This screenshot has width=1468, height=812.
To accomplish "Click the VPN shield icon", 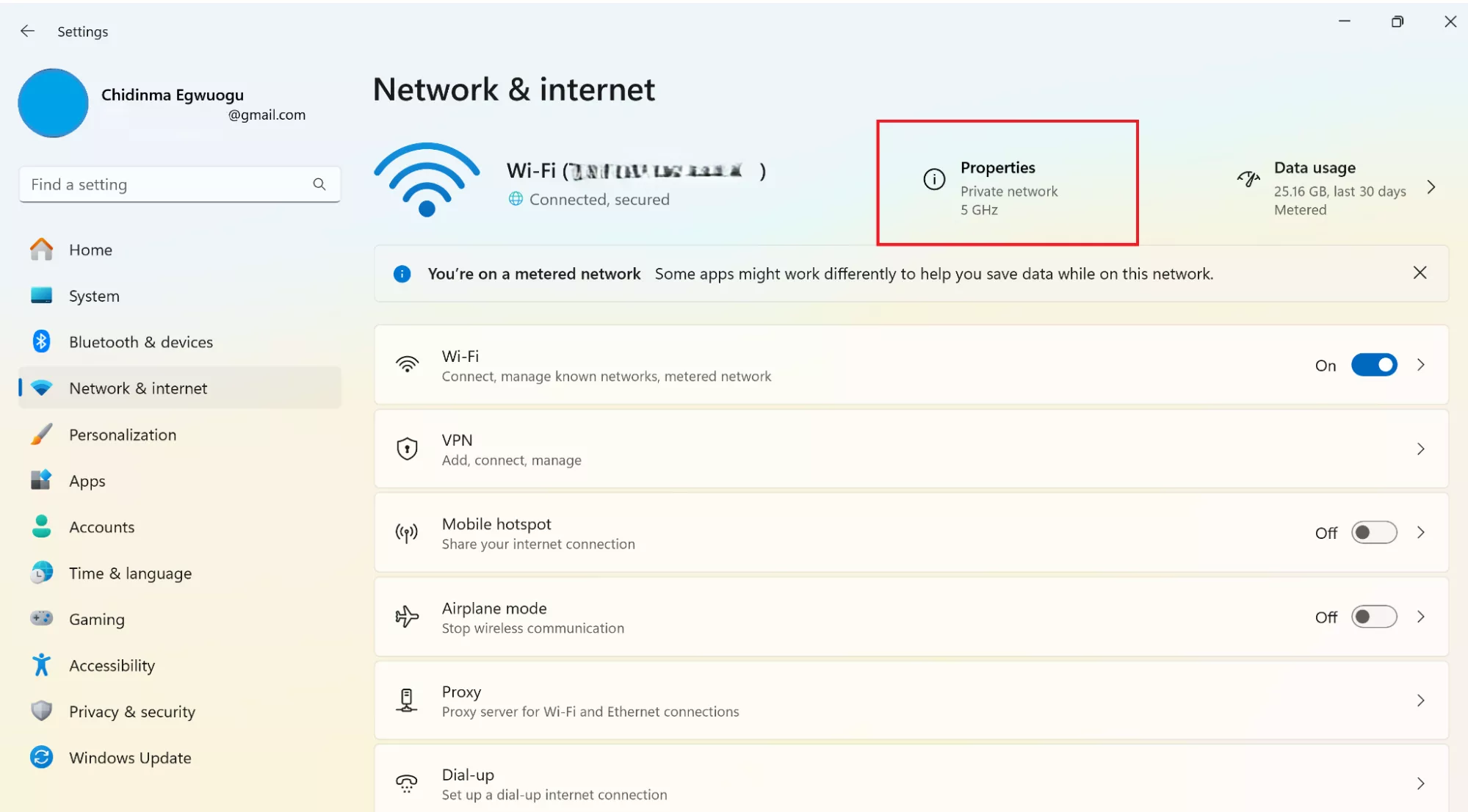I will [407, 449].
